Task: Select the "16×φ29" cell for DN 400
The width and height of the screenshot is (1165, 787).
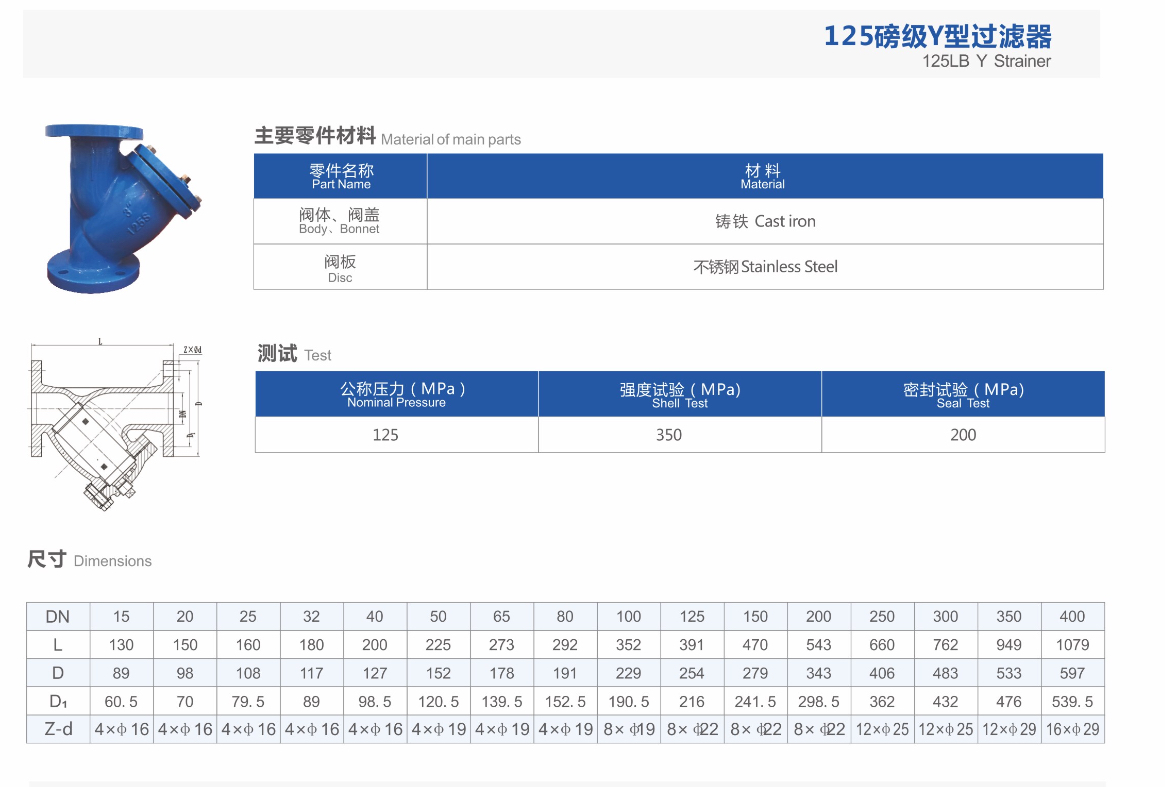Action: (1072, 729)
